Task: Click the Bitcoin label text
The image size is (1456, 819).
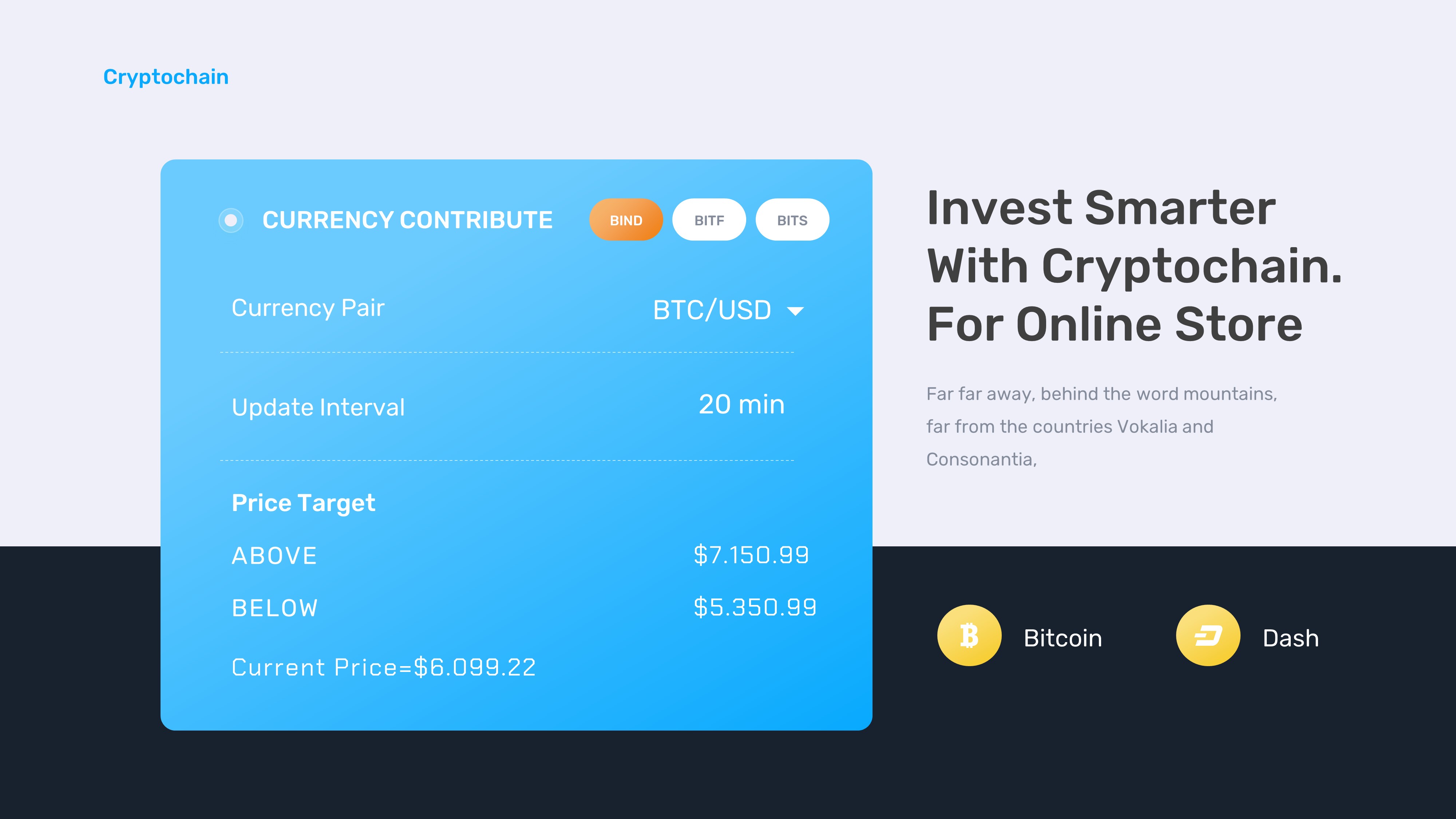Action: [1063, 638]
